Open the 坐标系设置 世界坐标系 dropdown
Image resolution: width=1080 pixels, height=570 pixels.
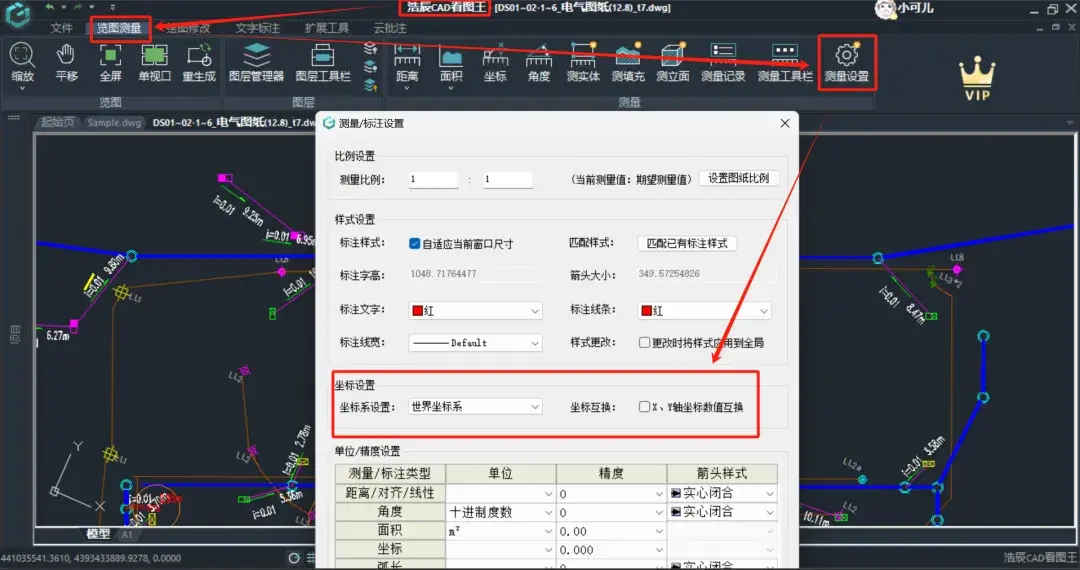(x=475, y=407)
